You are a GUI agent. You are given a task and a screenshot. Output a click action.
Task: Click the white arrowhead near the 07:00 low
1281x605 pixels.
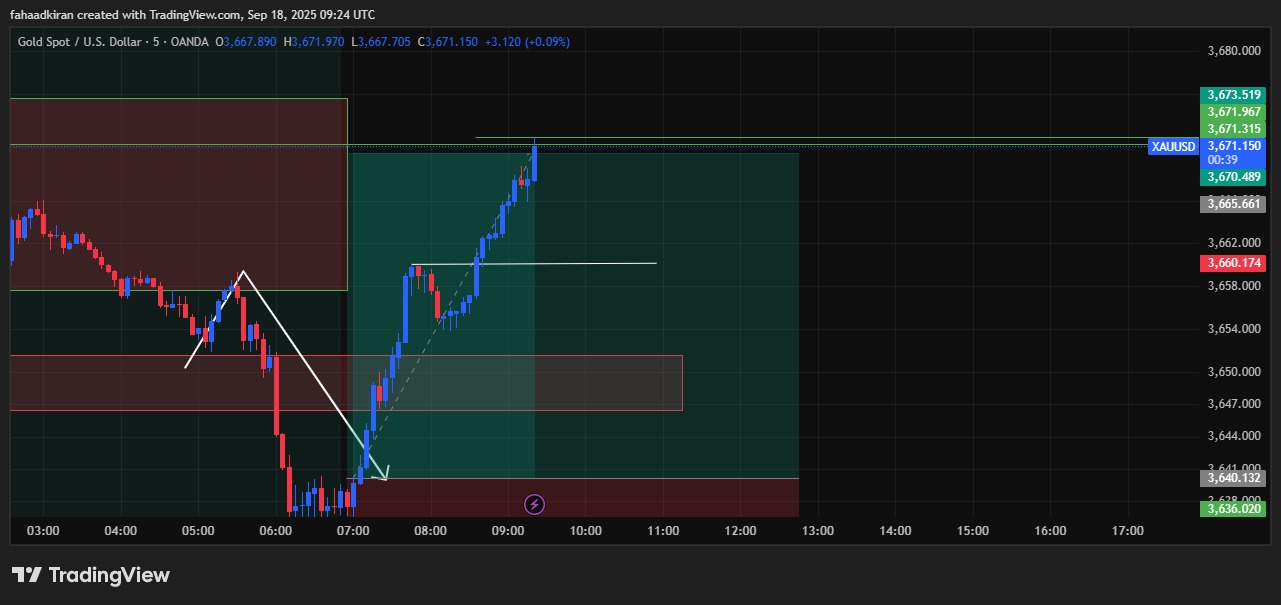point(381,474)
